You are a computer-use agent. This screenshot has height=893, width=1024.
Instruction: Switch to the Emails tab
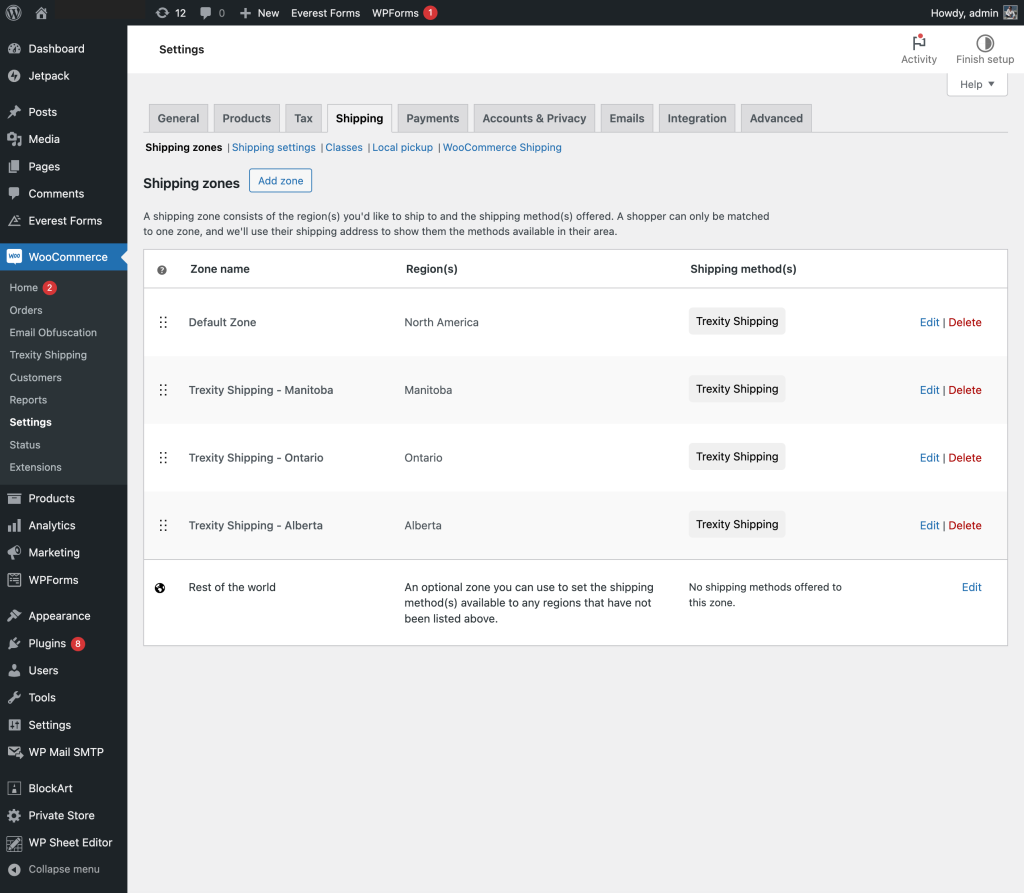pos(627,118)
